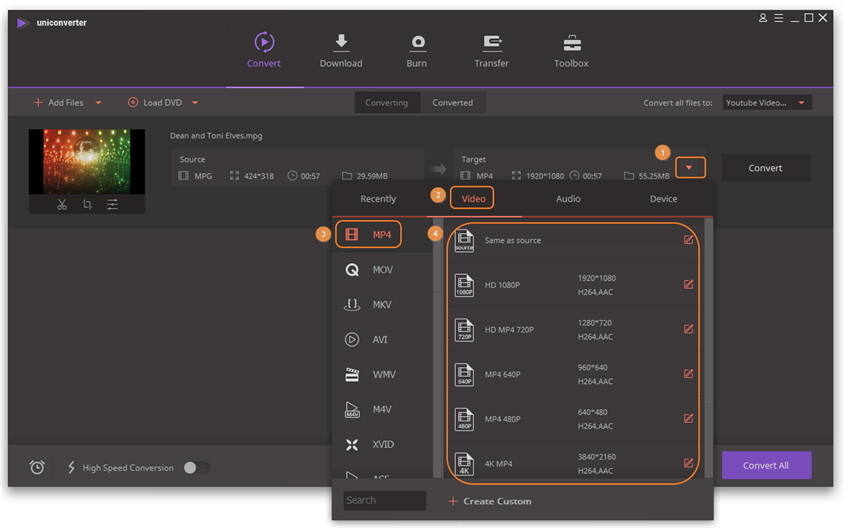Choose MKV format in list

[x=382, y=305]
